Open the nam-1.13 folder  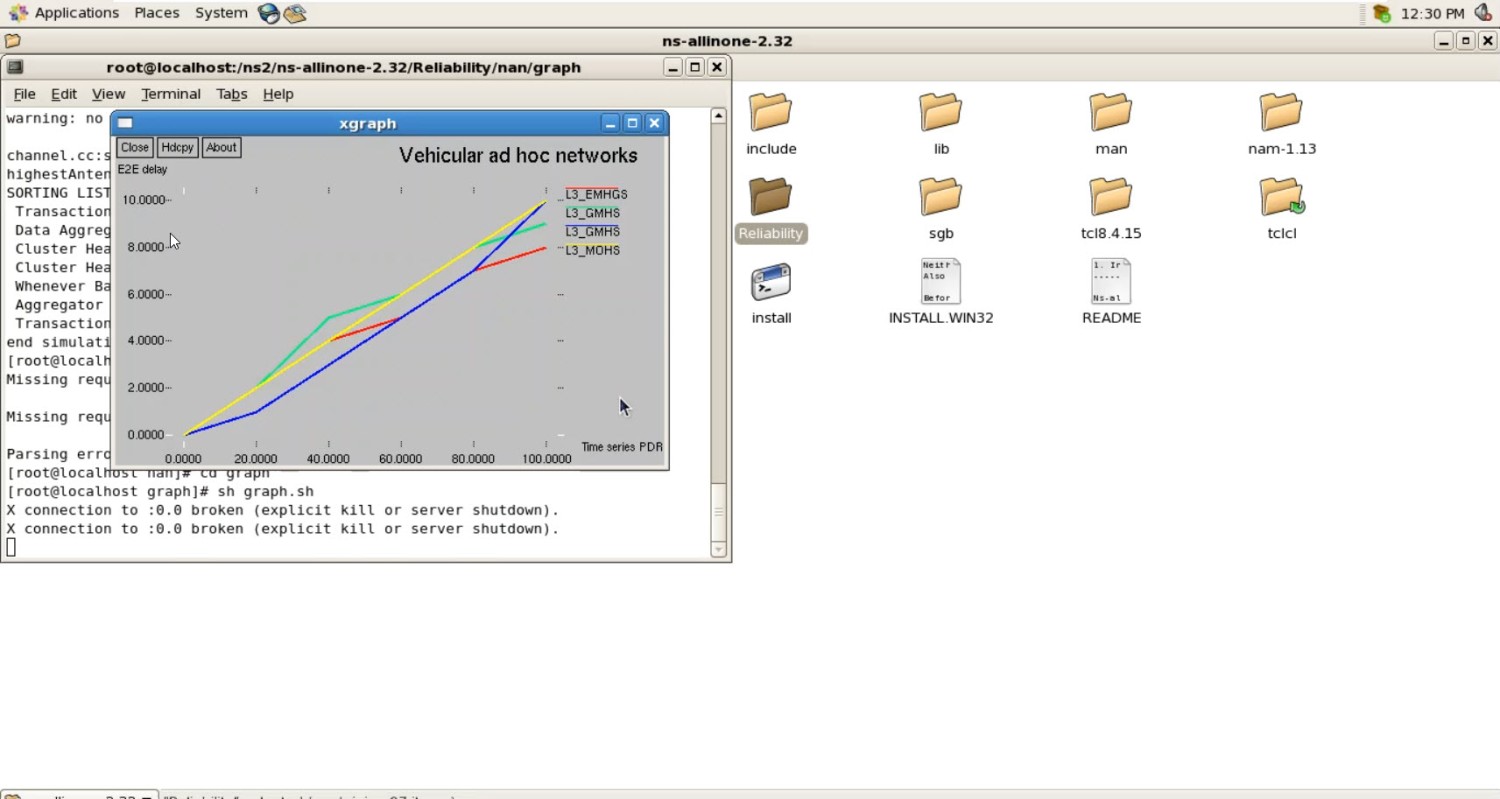(x=1281, y=112)
